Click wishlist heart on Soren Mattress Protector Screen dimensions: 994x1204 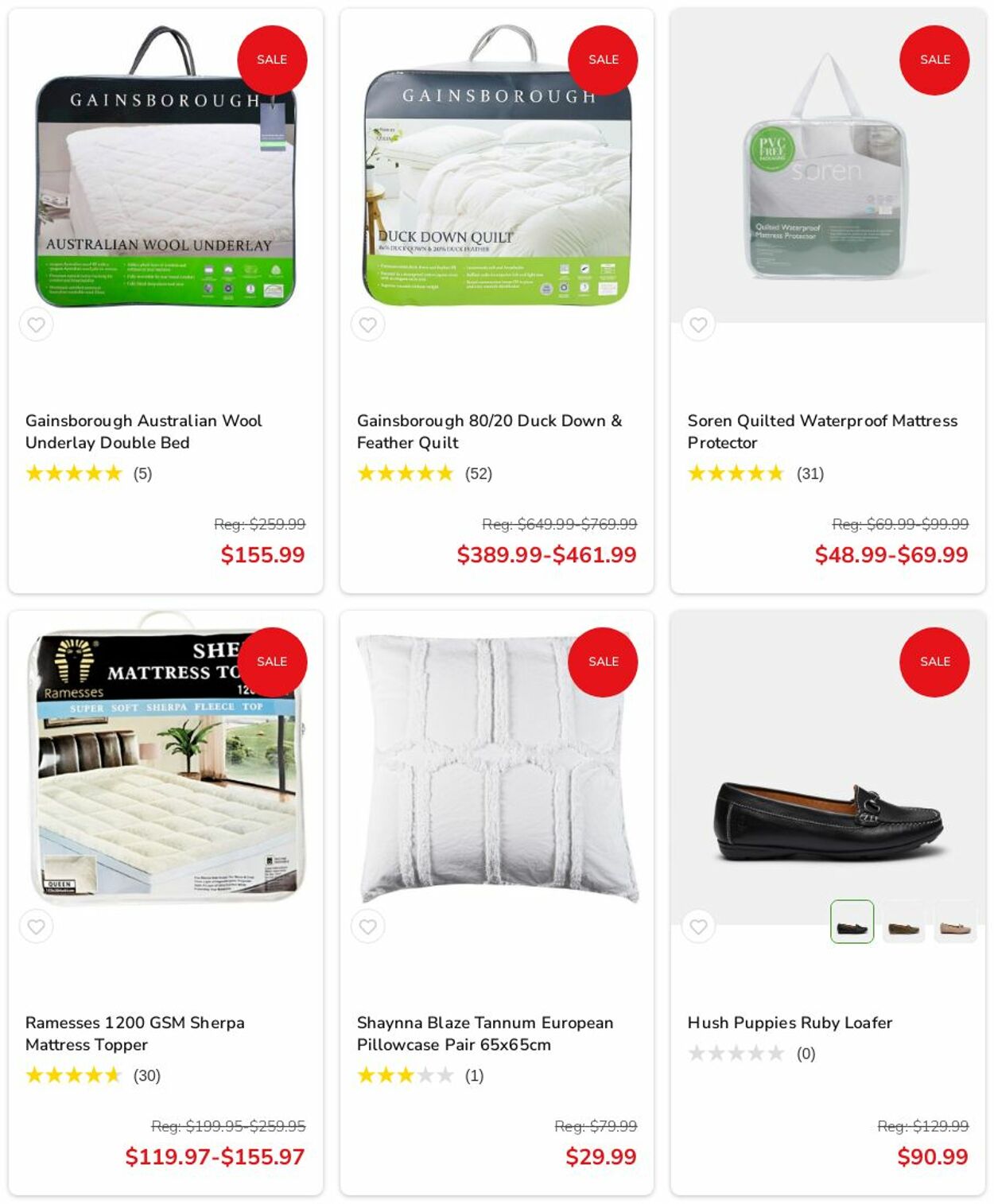(698, 324)
